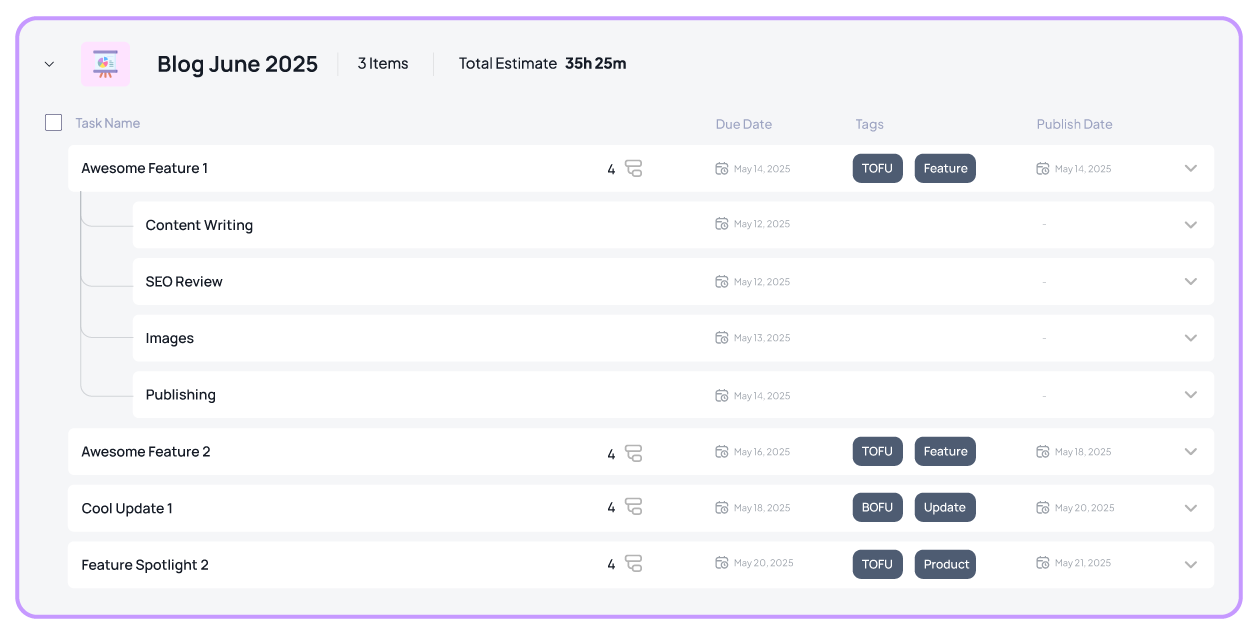The height and width of the screenshot is (635, 1258).
Task: Expand the Awesome Feature 2 row chevron
Action: (1191, 452)
